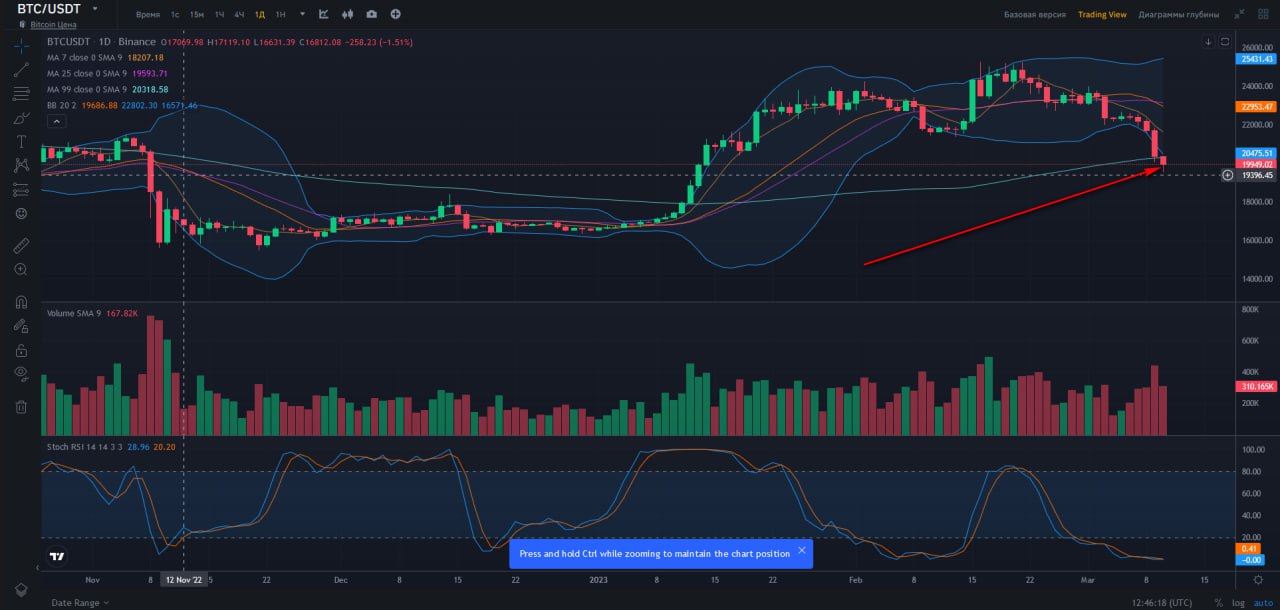Click the BTCUSDT 1D Binance legend title
The height and width of the screenshot is (610, 1280).
pyautogui.click(x=102, y=42)
